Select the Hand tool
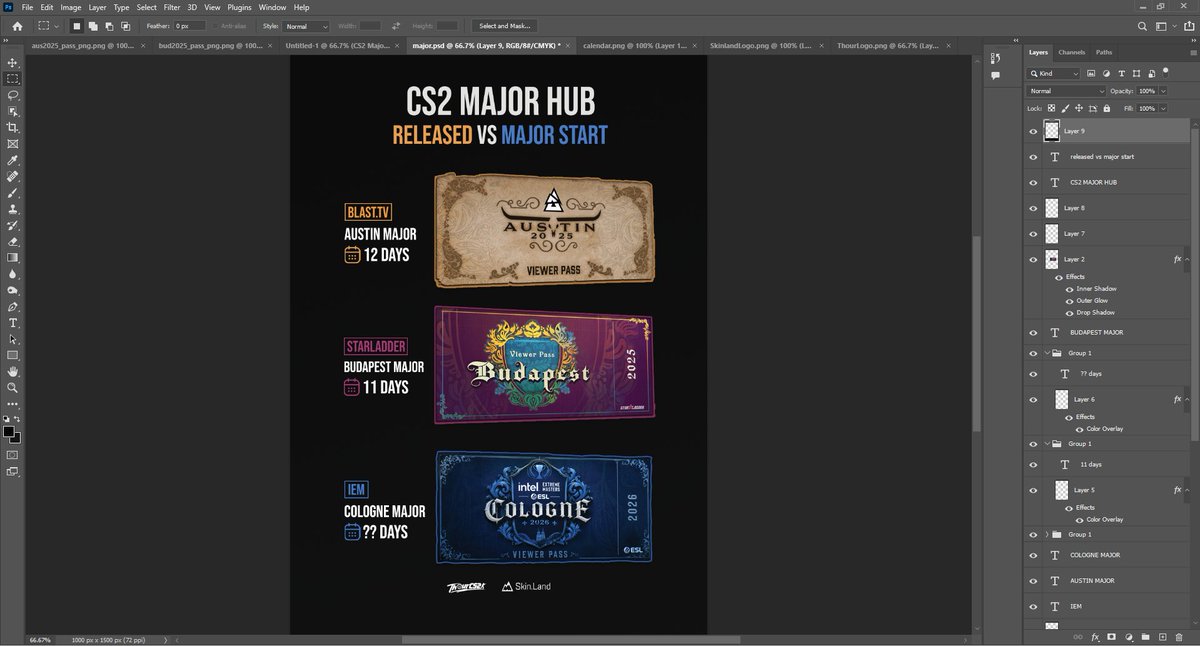The image size is (1200, 646). 13,371
